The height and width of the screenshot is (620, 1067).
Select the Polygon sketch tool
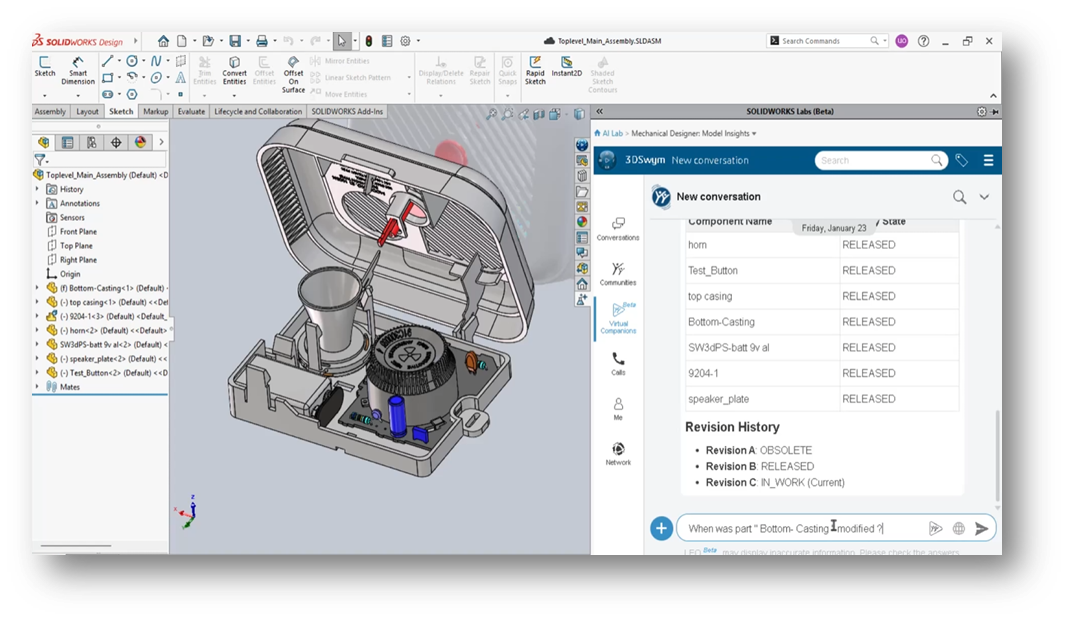(x=132, y=94)
